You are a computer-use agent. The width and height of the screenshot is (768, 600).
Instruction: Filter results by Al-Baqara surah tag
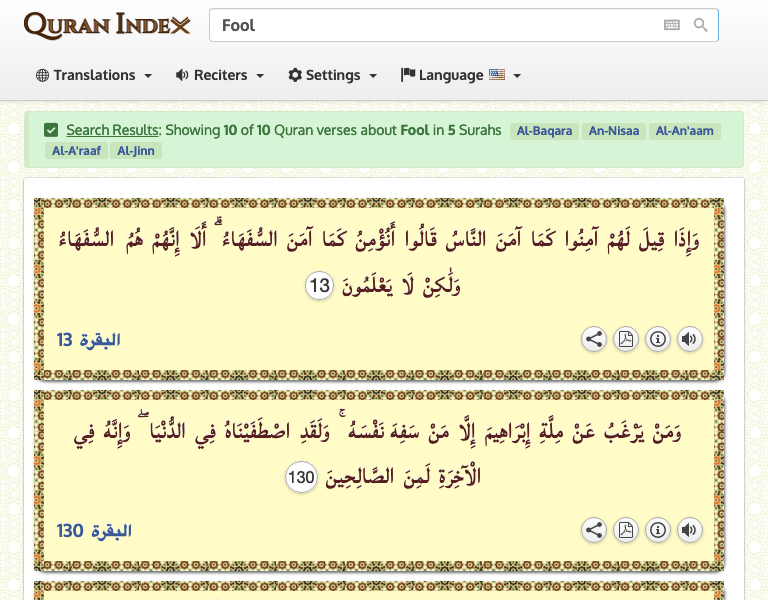coord(544,131)
